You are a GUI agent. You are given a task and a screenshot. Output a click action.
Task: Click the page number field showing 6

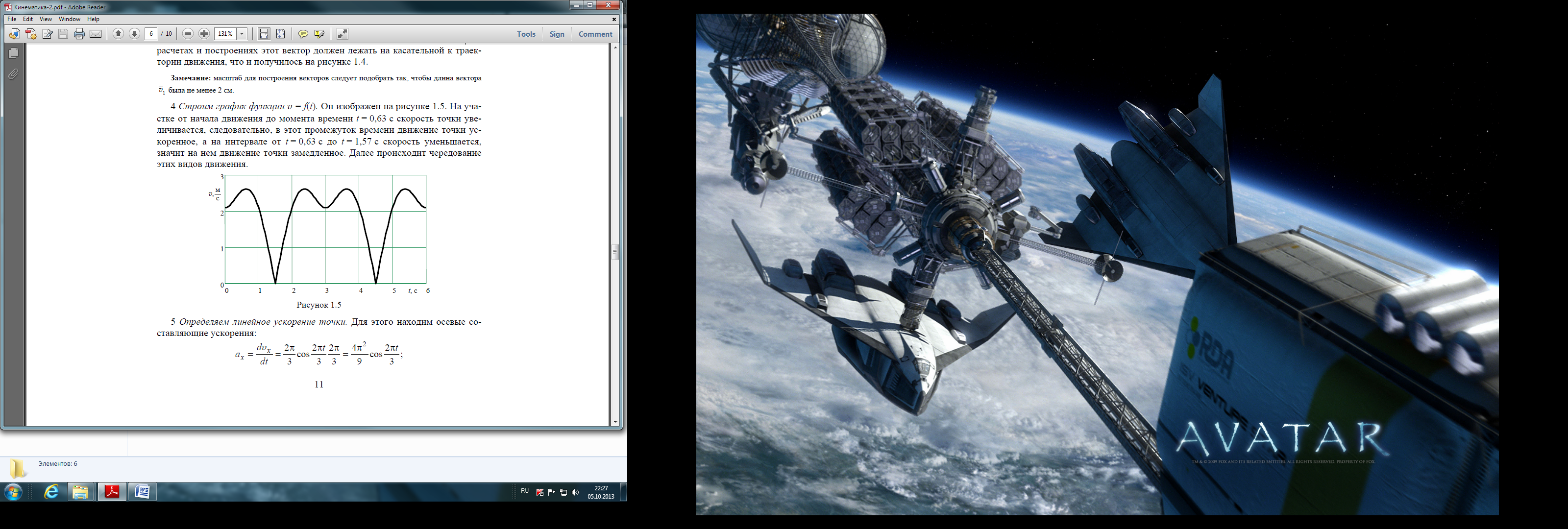pos(151,34)
